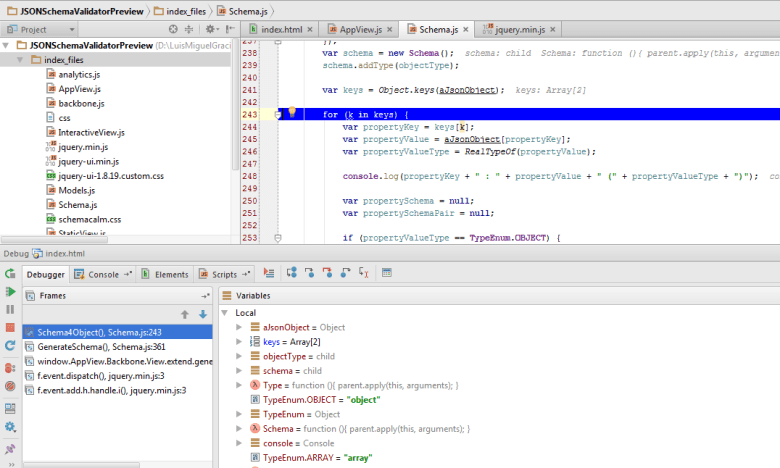Click the lightbulb intention icon on line 243
Screen dimensions: 780x468
pos(292,113)
